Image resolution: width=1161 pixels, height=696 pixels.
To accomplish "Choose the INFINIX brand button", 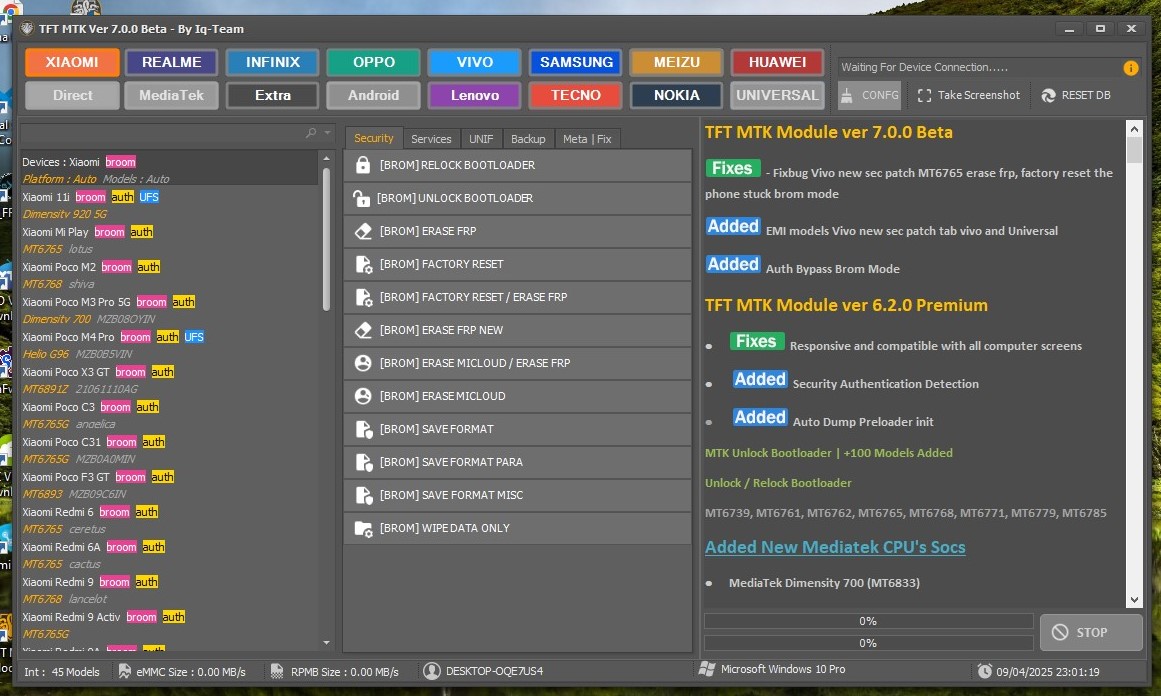I will pyautogui.click(x=272, y=62).
